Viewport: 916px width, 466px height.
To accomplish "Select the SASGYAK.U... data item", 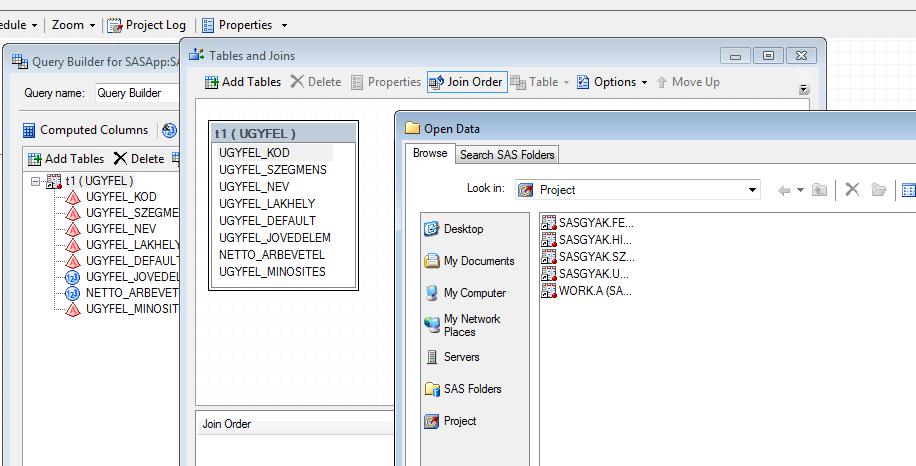I will [x=585, y=273].
